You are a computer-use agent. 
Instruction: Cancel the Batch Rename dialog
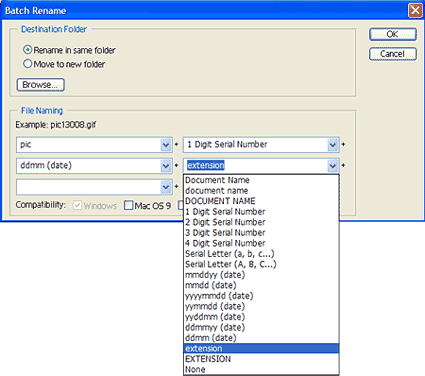point(393,54)
